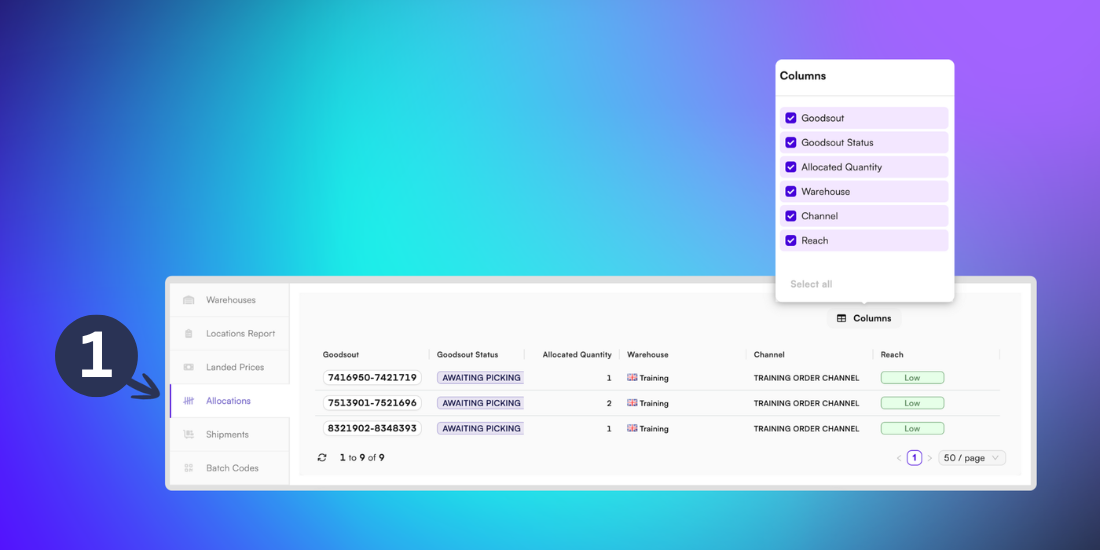
Task: Click the '1 to 9 of 9' record count
Action: click(362, 457)
